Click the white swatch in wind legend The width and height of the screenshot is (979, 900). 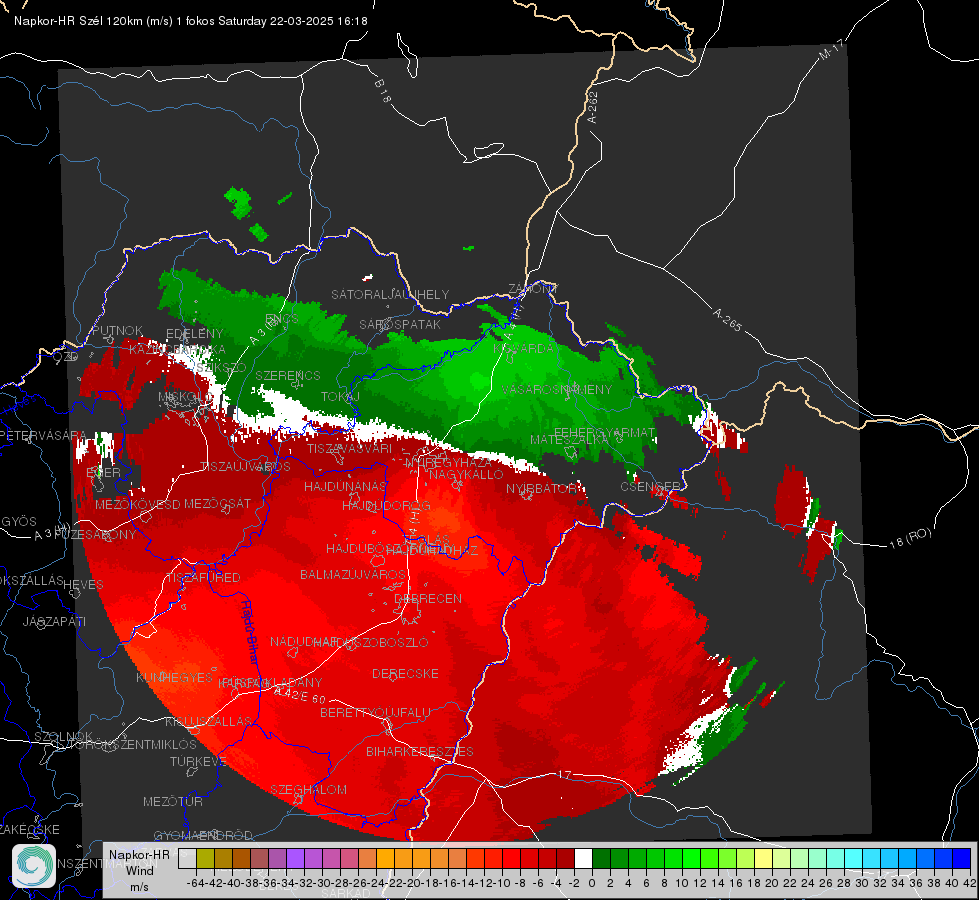[x=583, y=859]
